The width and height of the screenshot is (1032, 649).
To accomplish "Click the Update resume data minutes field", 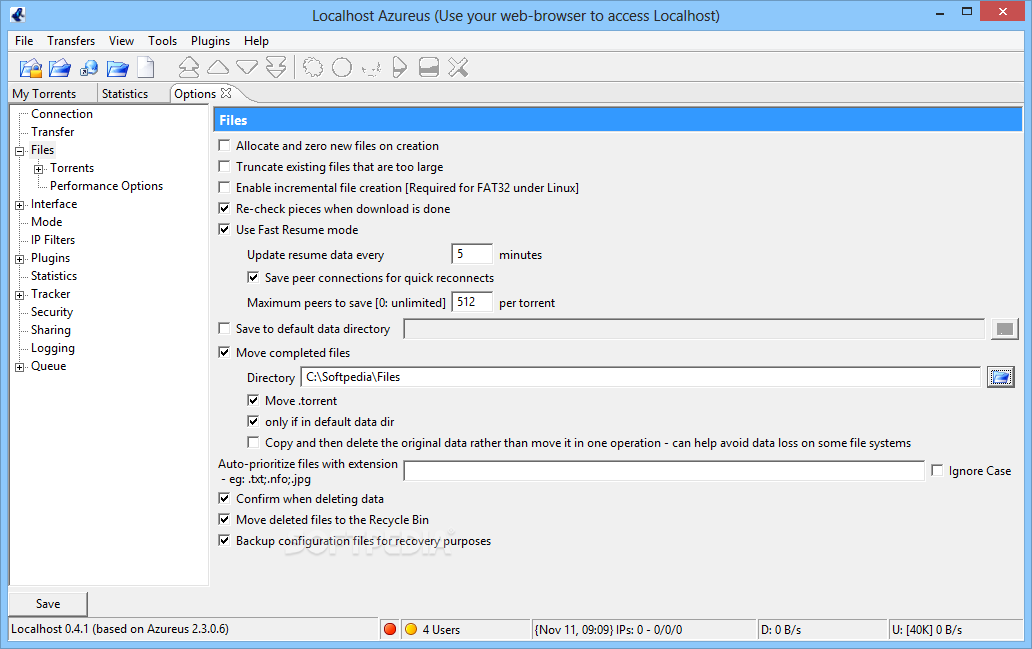I will [472, 254].
